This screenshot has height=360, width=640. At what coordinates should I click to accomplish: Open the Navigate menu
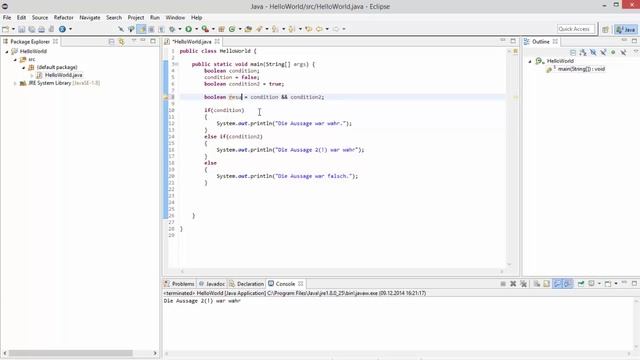tap(90, 18)
